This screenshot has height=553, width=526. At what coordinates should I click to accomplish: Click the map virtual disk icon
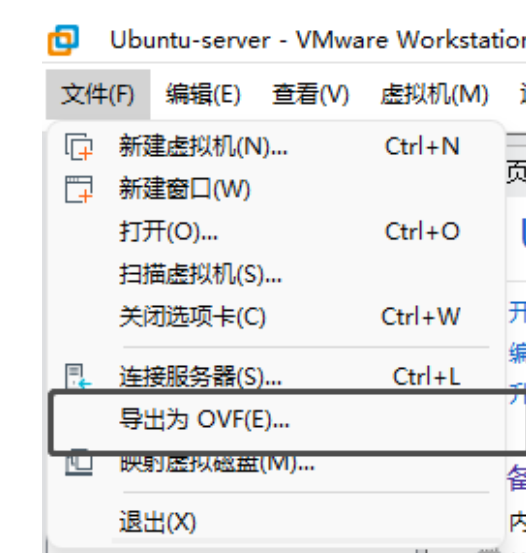pos(79,462)
